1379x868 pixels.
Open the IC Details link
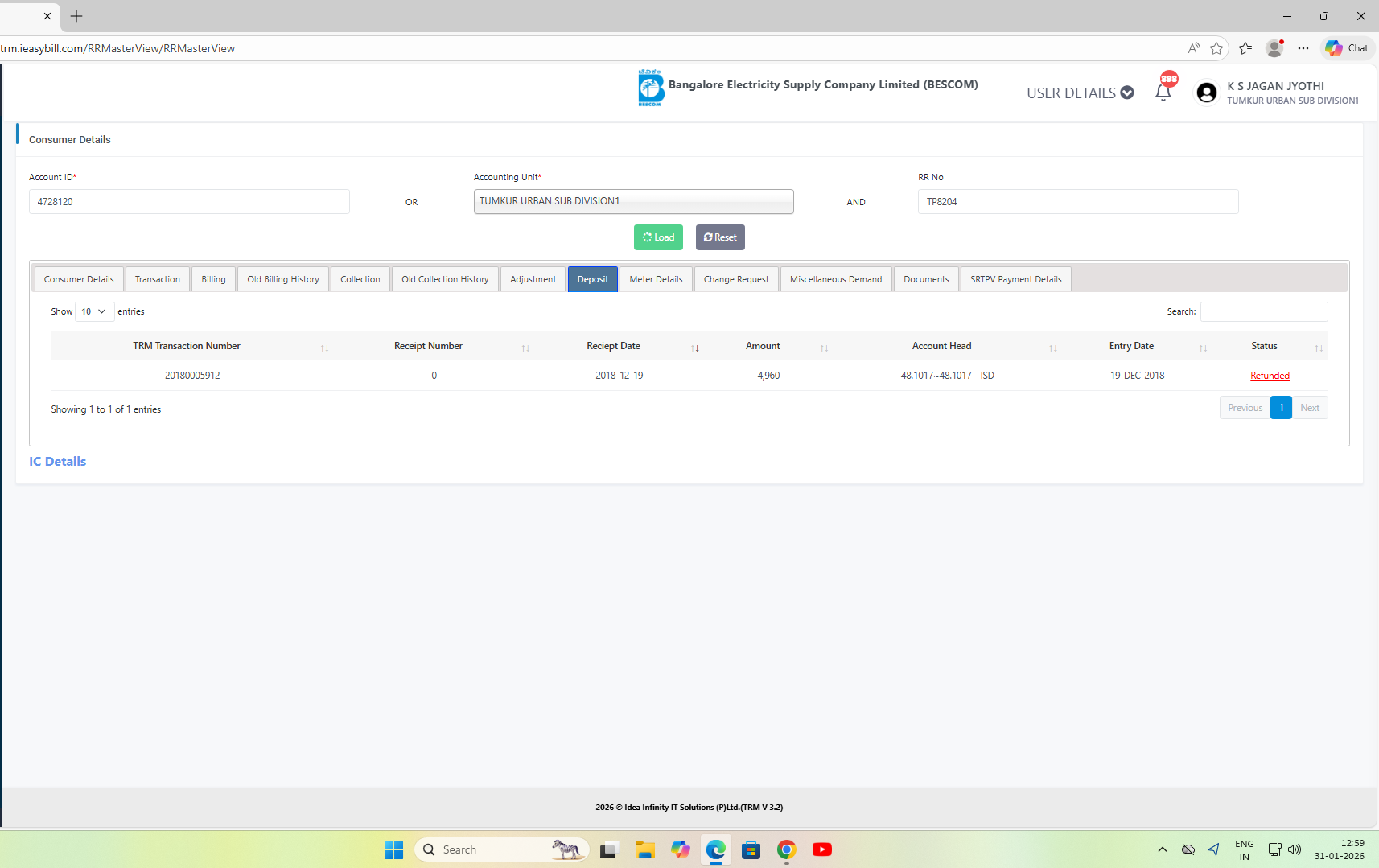pos(57,461)
